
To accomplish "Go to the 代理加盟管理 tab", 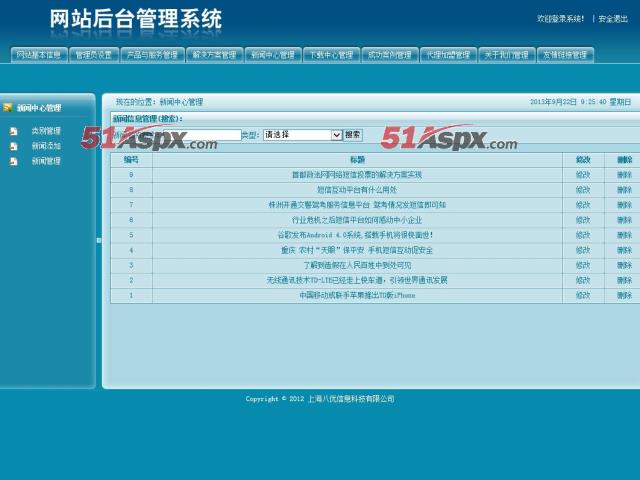I will pos(448,55).
